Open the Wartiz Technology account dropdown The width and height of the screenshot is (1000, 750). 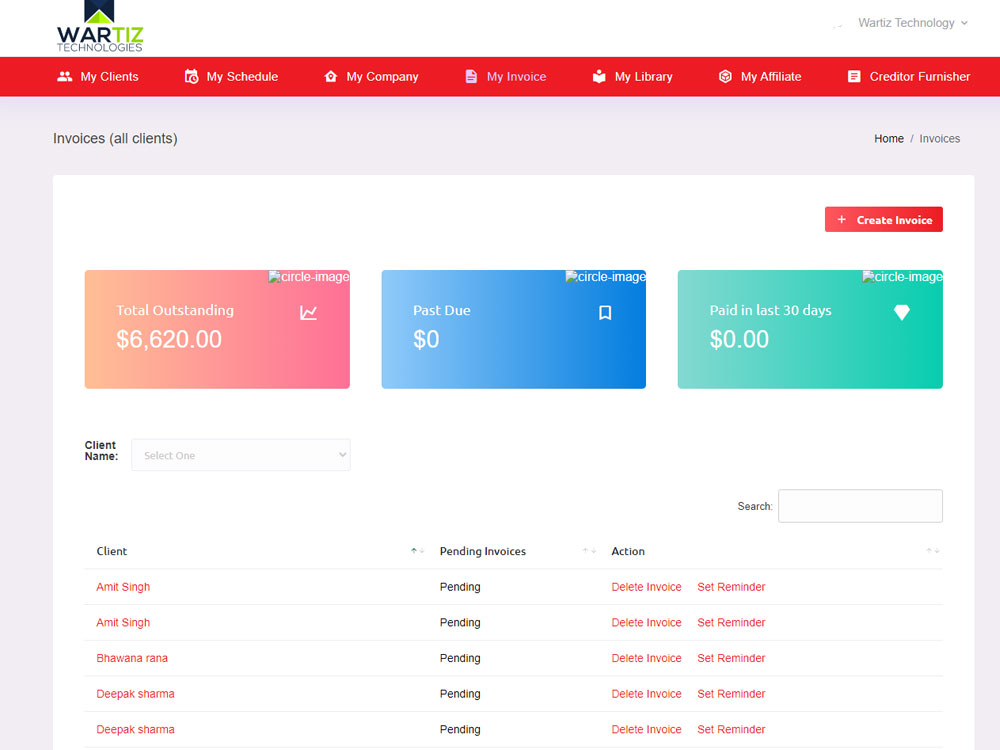pos(913,23)
